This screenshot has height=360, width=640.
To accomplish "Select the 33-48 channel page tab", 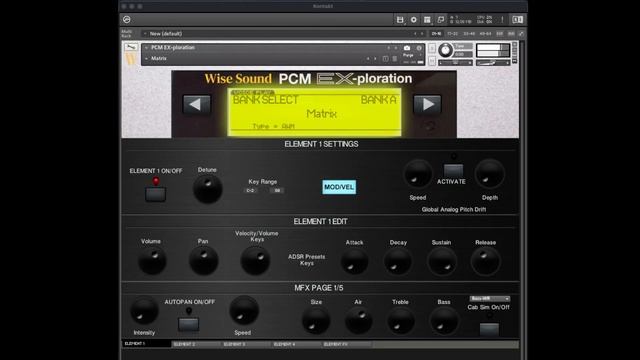I will (x=469, y=33).
